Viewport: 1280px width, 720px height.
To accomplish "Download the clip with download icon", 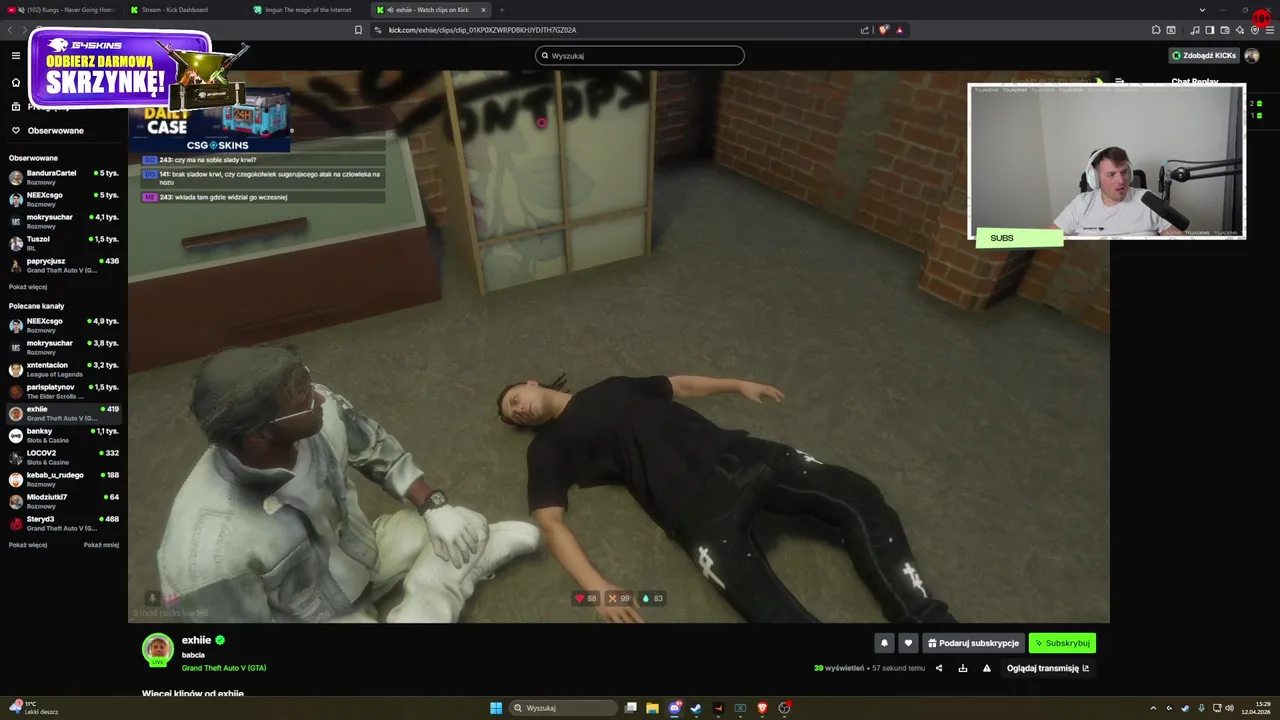I will tap(962, 668).
